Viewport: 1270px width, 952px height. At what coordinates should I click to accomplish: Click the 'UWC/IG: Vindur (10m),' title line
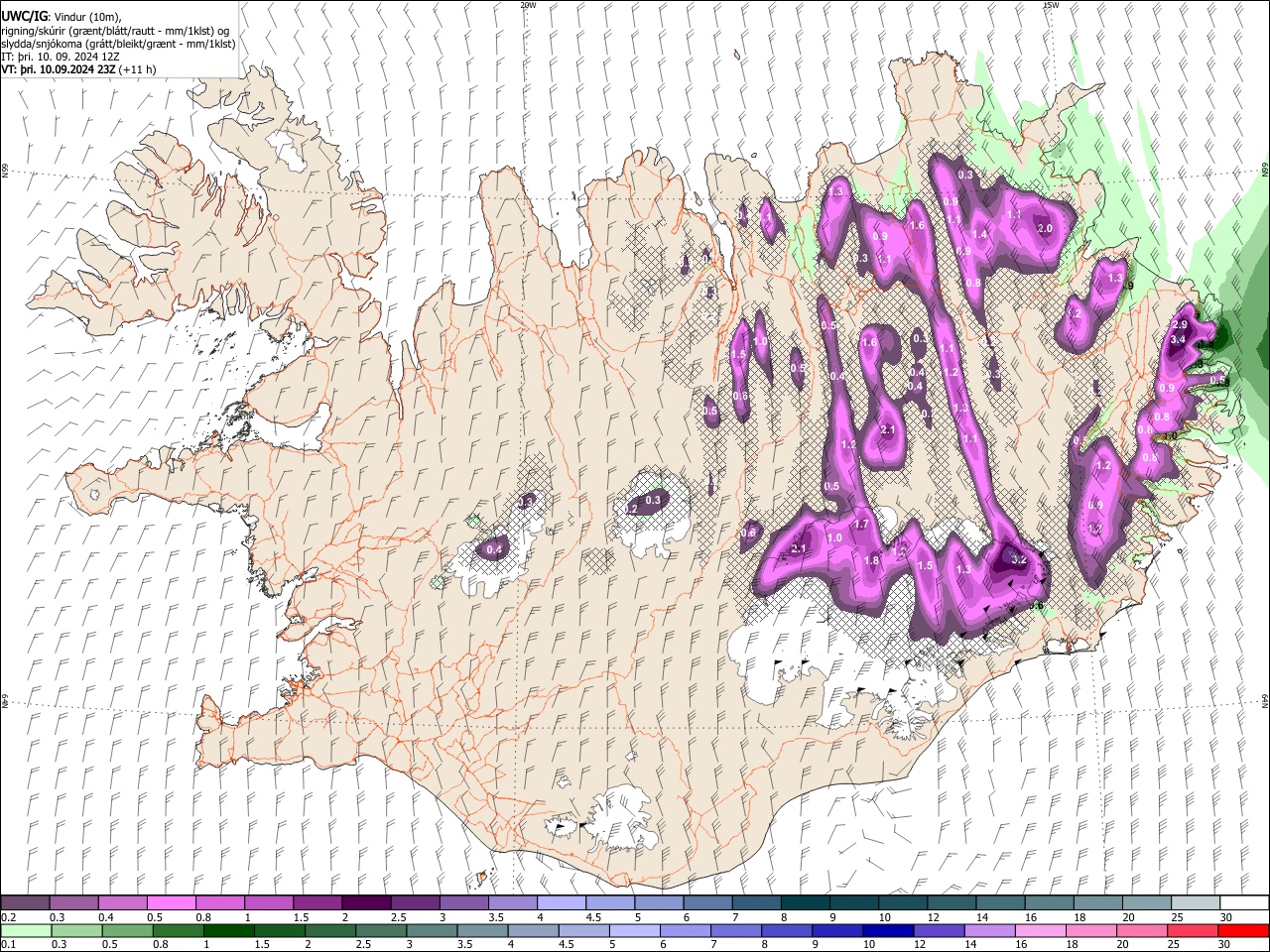[x=62, y=16]
